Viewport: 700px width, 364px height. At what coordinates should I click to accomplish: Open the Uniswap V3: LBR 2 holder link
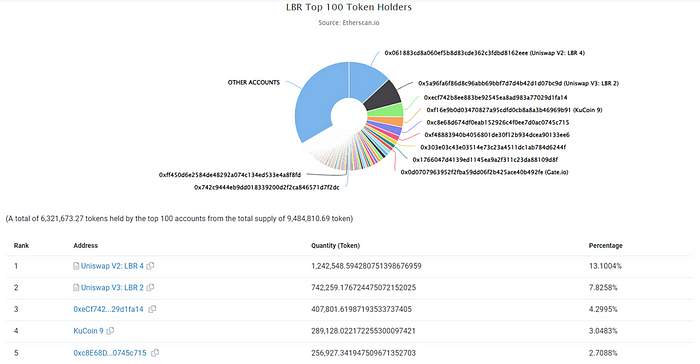pyautogui.click(x=112, y=287)
